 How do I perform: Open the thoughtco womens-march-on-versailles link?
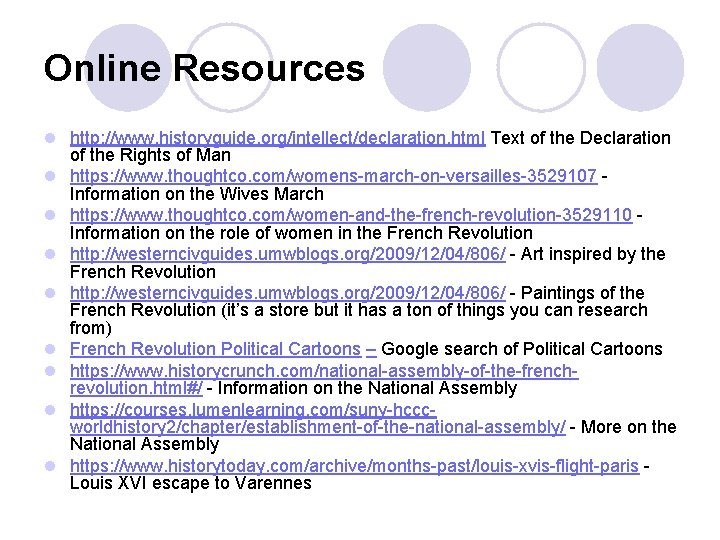pos(333,176)
